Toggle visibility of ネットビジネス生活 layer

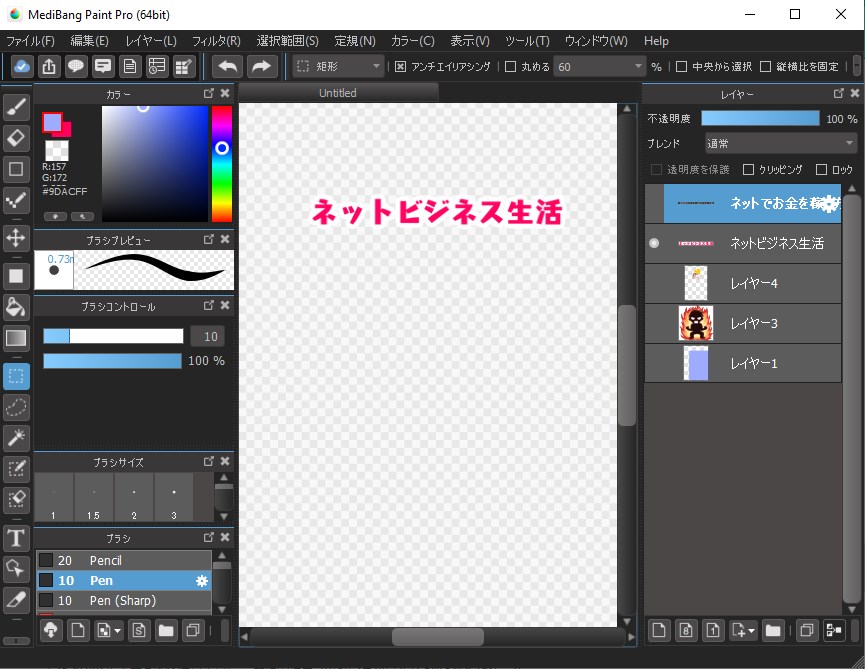(x=654, y=243)
